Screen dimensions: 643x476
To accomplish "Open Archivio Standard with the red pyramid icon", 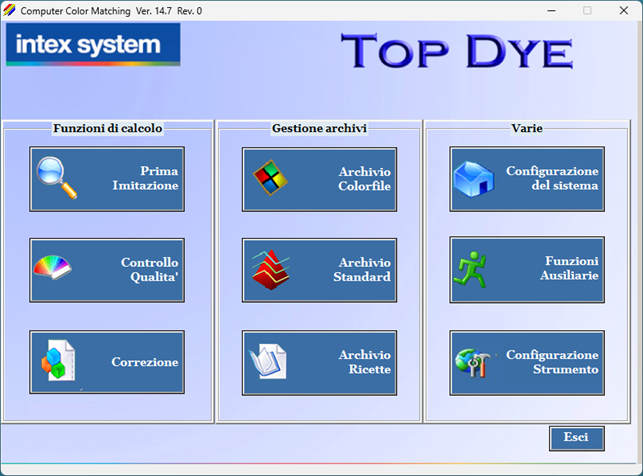I will 319,270.
